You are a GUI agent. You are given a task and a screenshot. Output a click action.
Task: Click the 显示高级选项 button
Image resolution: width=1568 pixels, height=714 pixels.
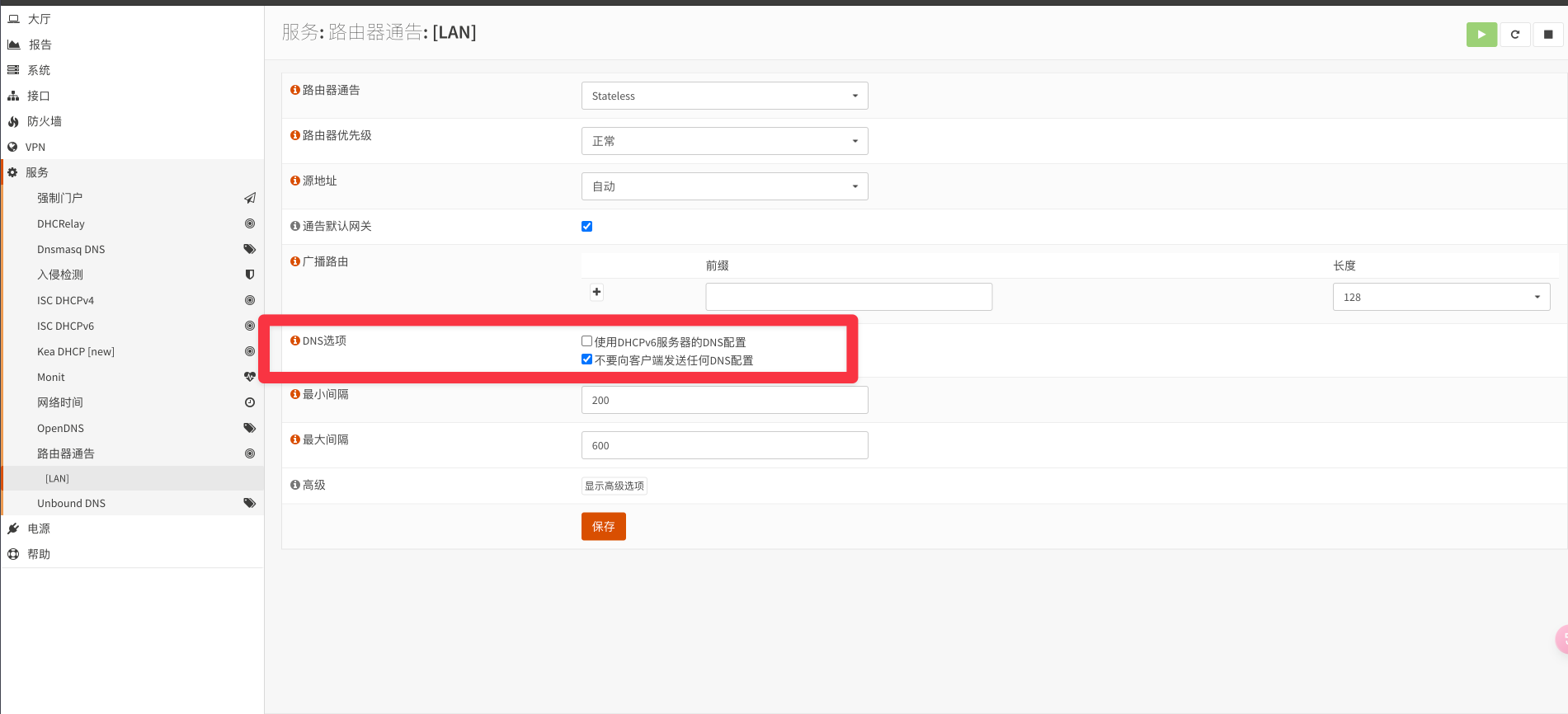[x=614, y=486]
